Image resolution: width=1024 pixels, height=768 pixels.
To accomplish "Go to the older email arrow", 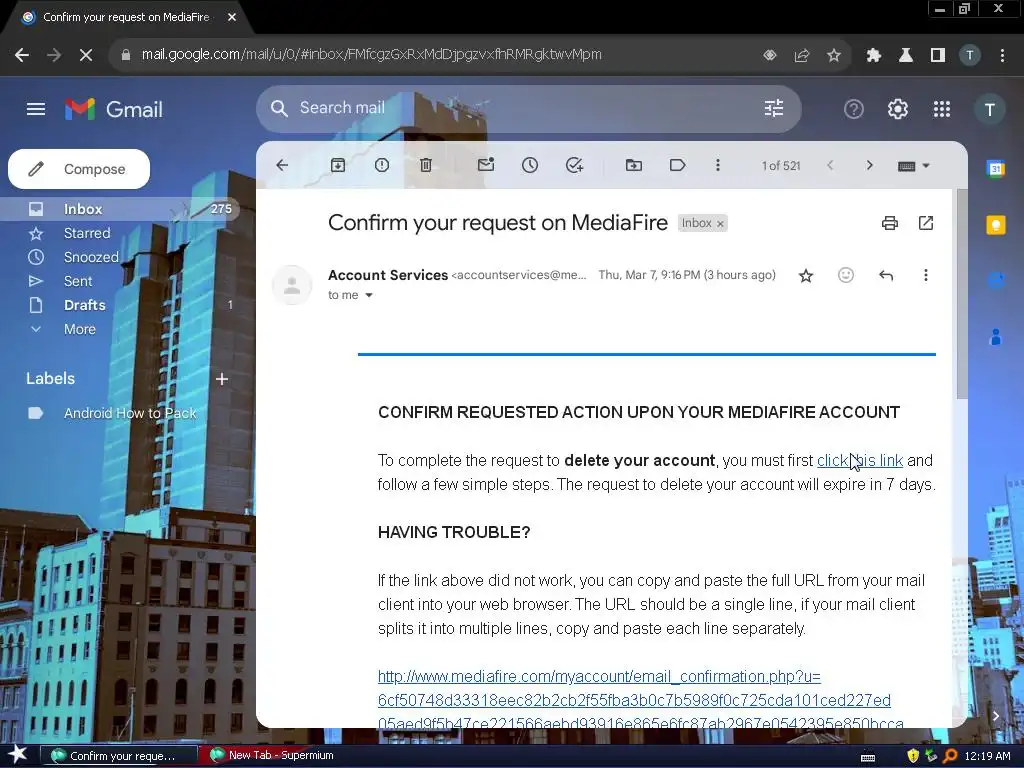I will [869, 165].
